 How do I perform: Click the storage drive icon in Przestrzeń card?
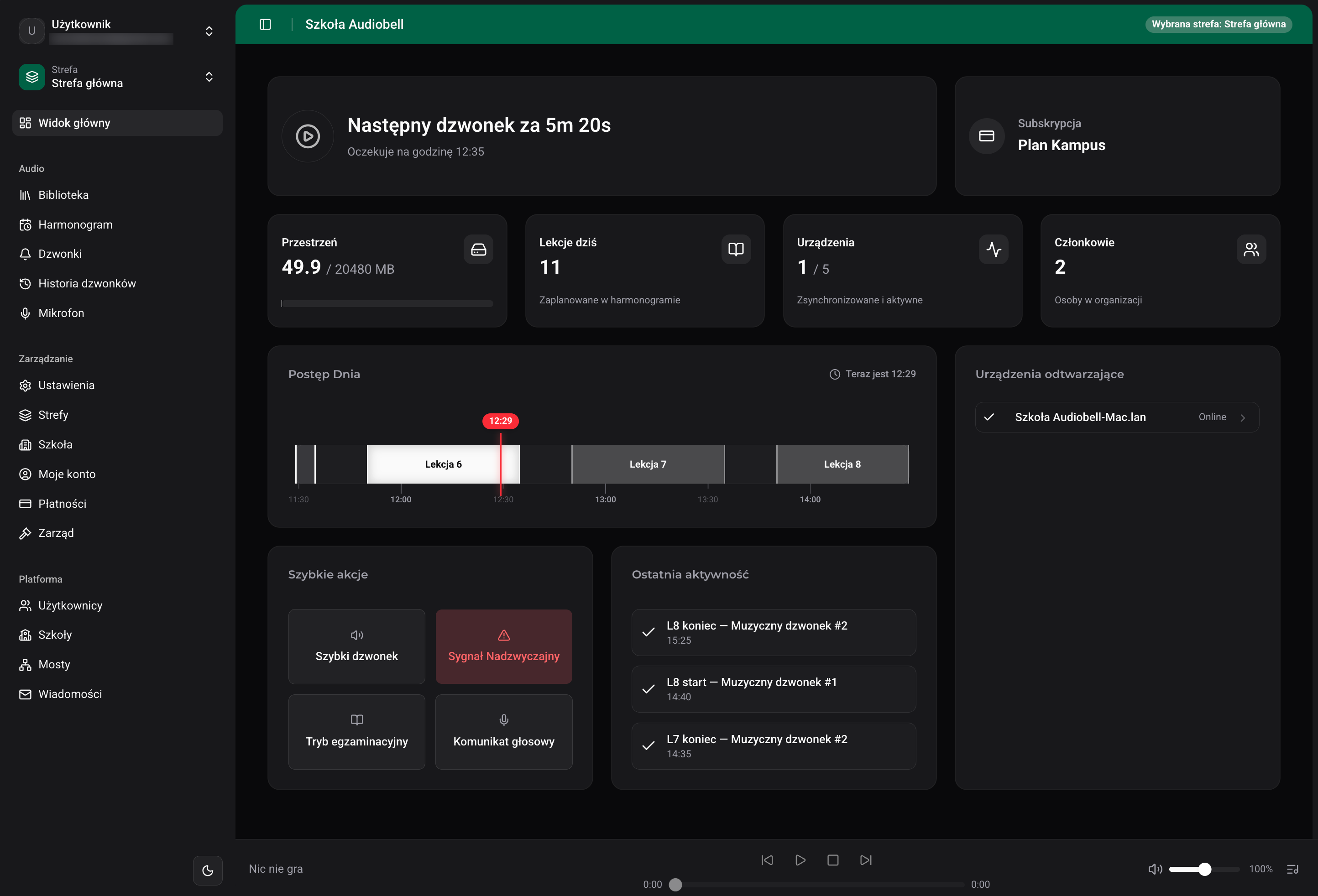click(478, 250)
